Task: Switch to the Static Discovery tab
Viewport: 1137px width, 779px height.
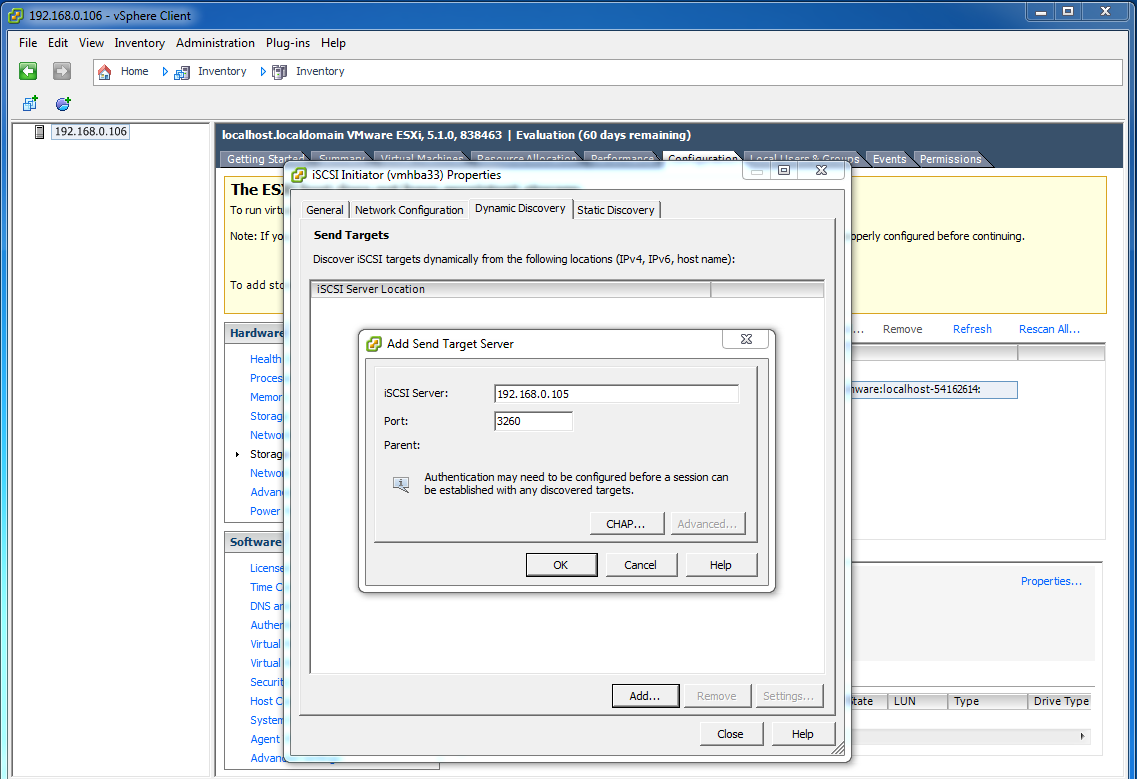Action: 616,210
